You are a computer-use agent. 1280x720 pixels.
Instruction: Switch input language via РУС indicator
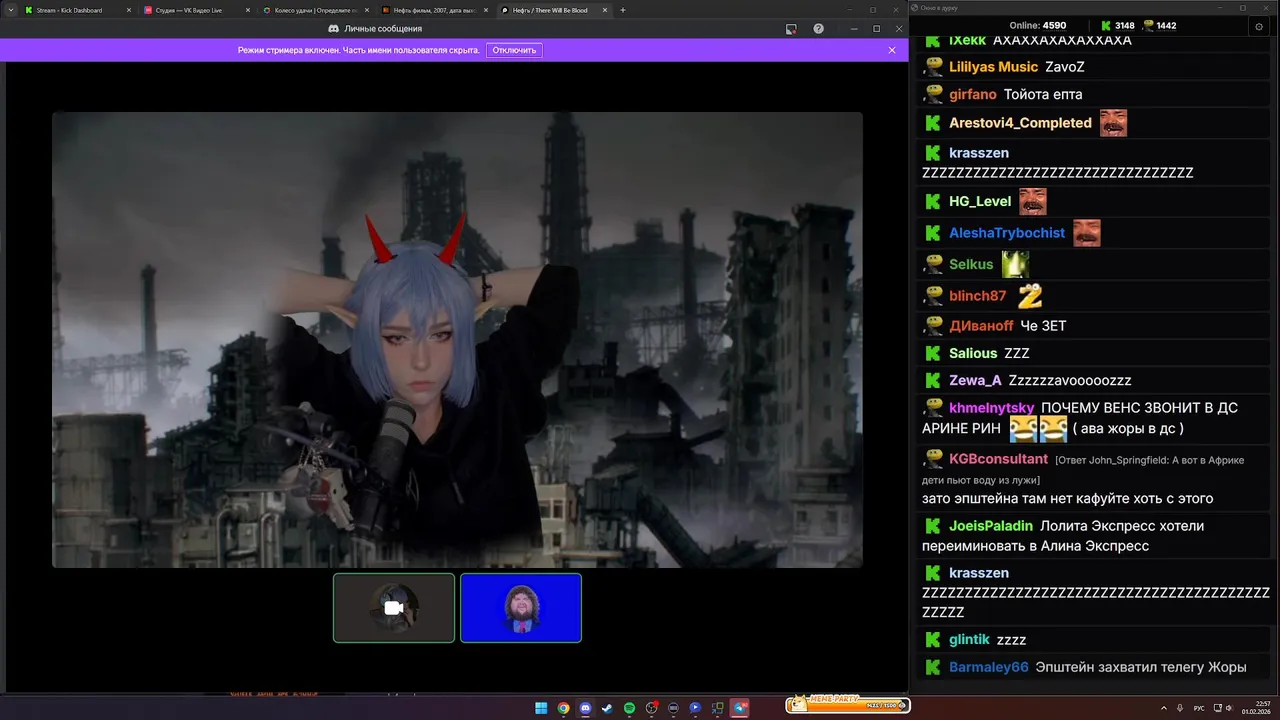point(1199,708)
